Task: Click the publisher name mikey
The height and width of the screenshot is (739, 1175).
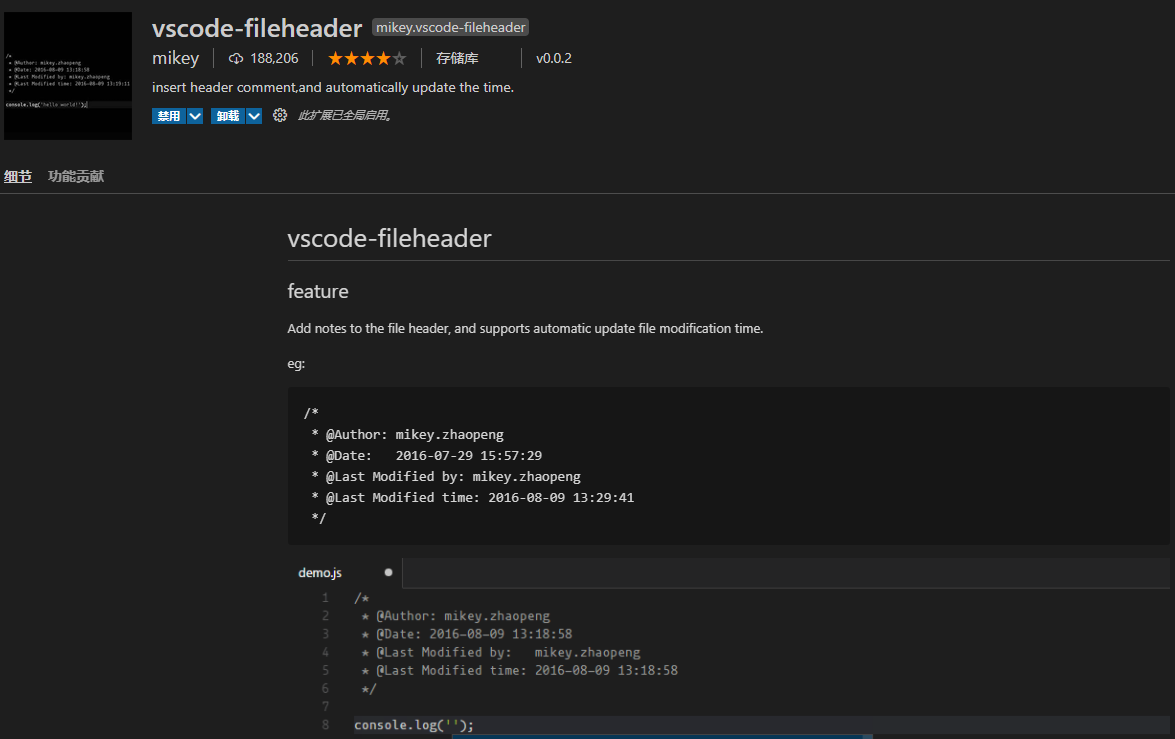Action: [x=175, y=58]
